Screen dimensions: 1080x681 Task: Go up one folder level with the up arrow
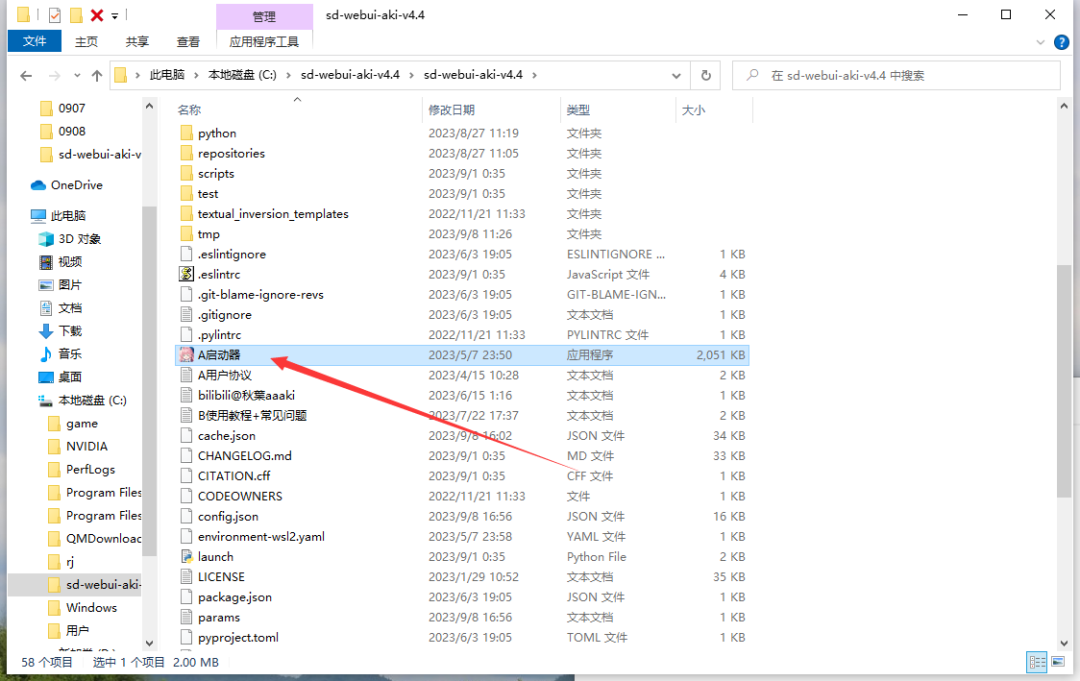[97, 75]
